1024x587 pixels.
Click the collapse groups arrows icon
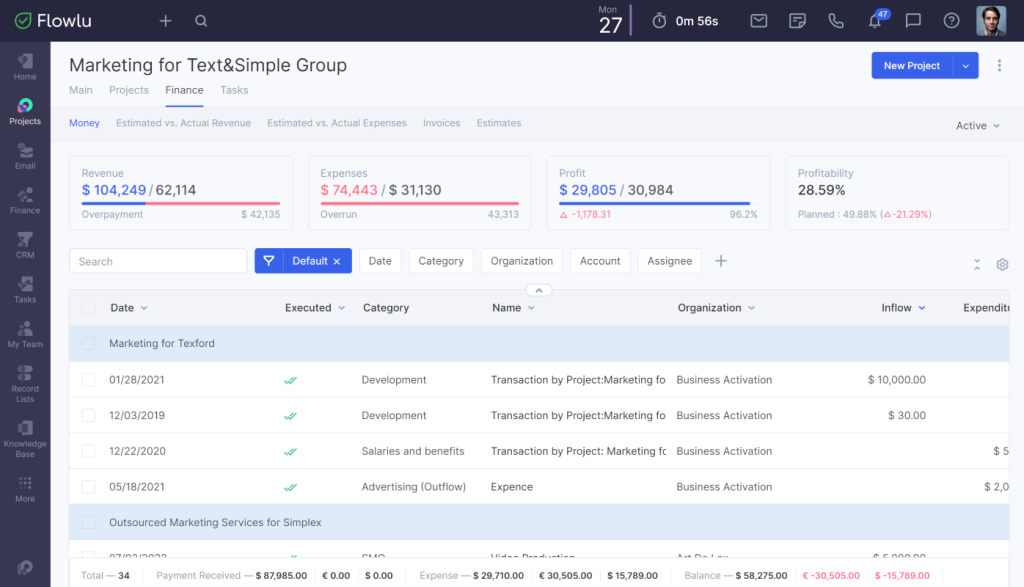point(977,264)
